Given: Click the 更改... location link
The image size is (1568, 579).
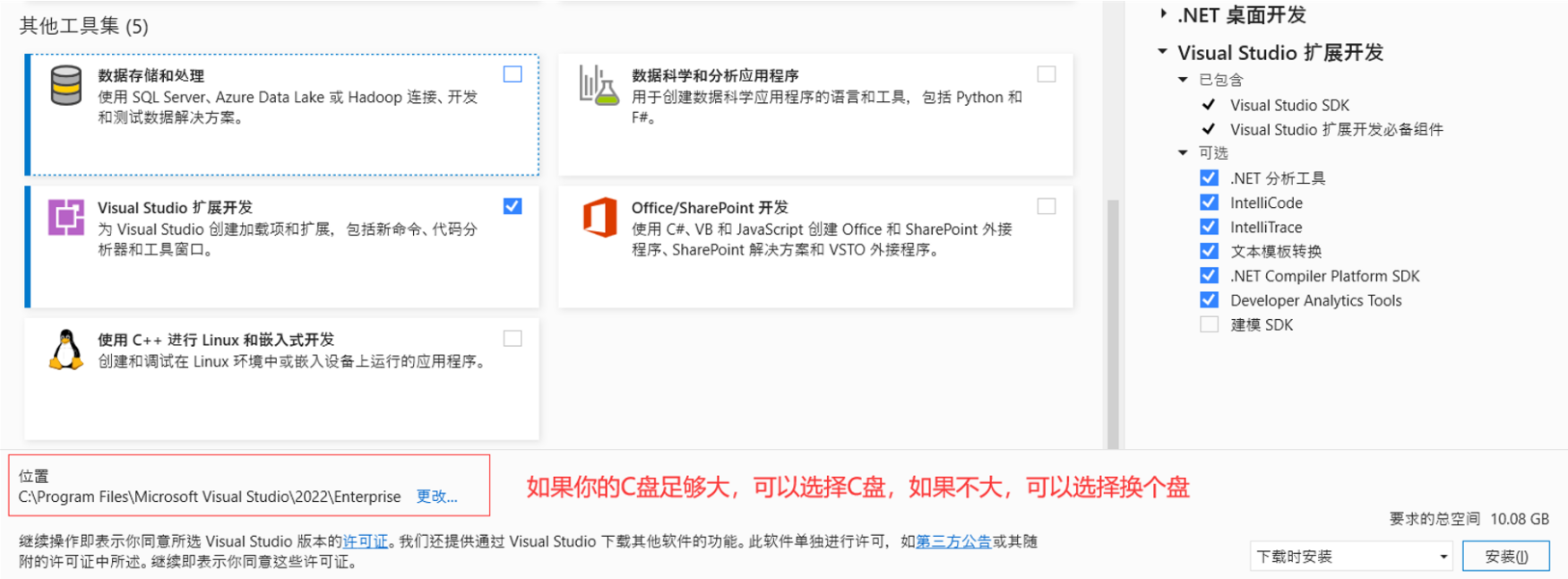Looking at the screenshot, I should pyautogui.click(x=436, y=497).
